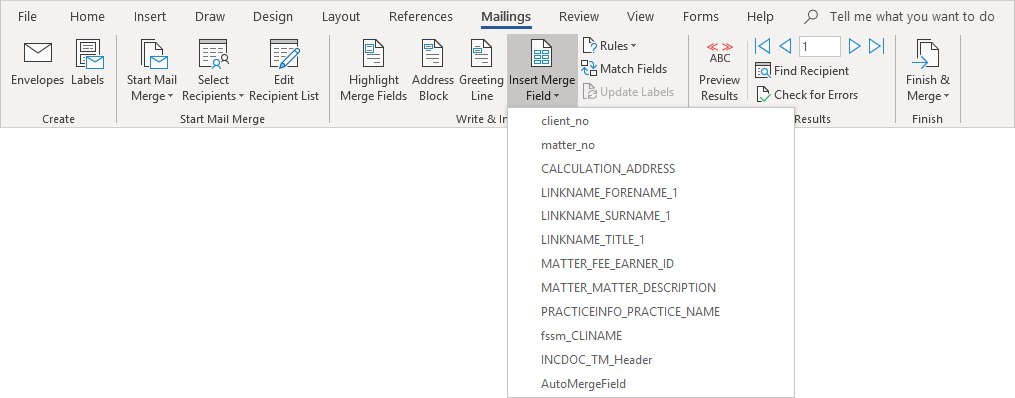Click Check for Errors
The width and height of the screenshot is (1015, 398).
point(807,94)
